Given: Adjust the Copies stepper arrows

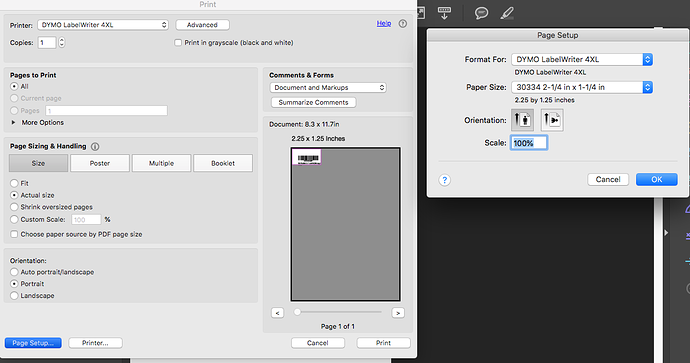Looking at the screenshot, I should point(62,43).
